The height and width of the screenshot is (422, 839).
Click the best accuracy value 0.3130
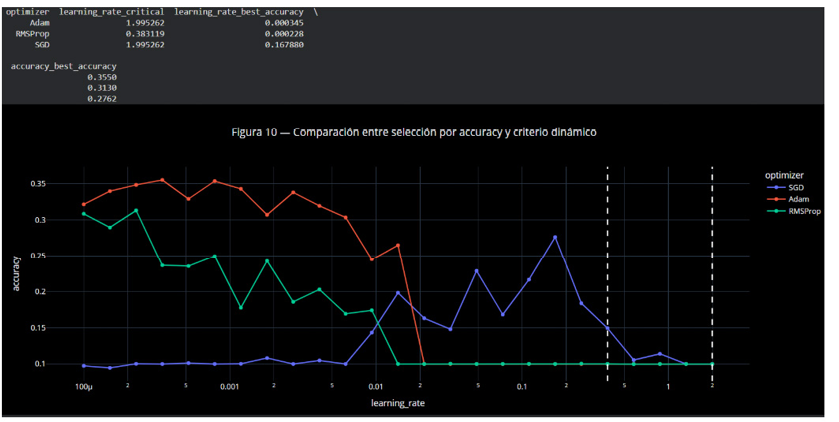pos(102,88)
